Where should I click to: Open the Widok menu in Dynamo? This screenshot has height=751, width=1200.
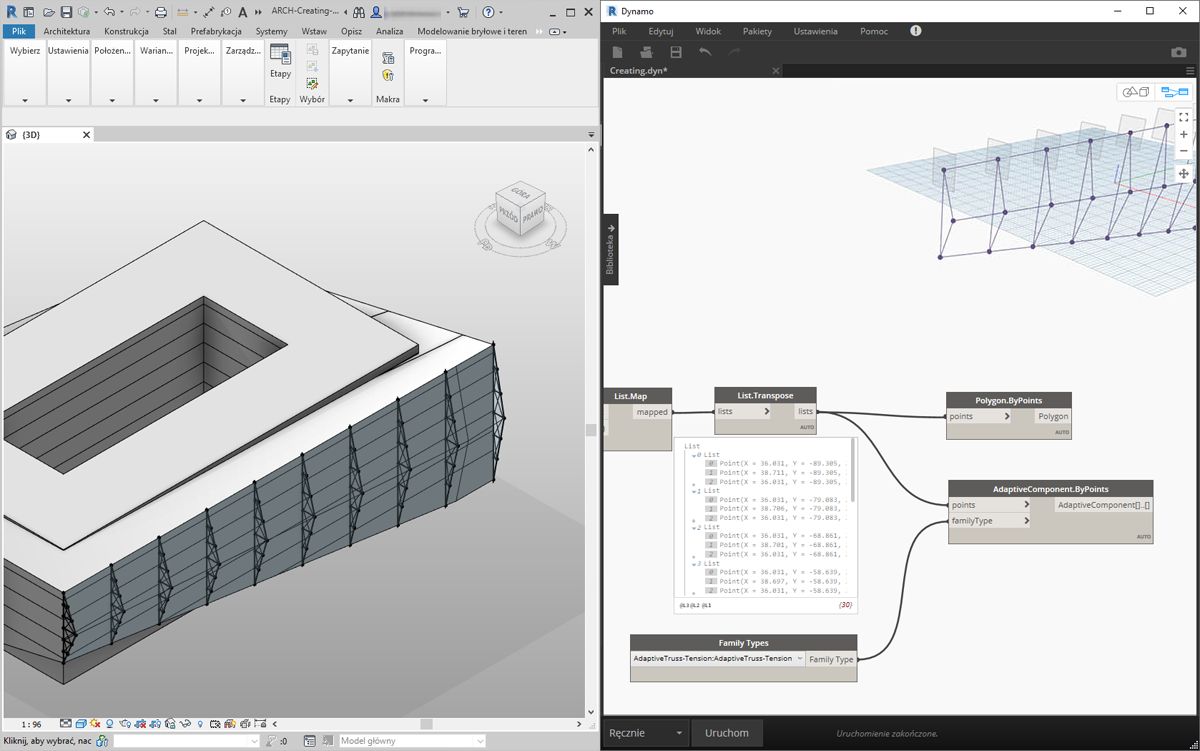pyautogui.click(x=708, y=31)
